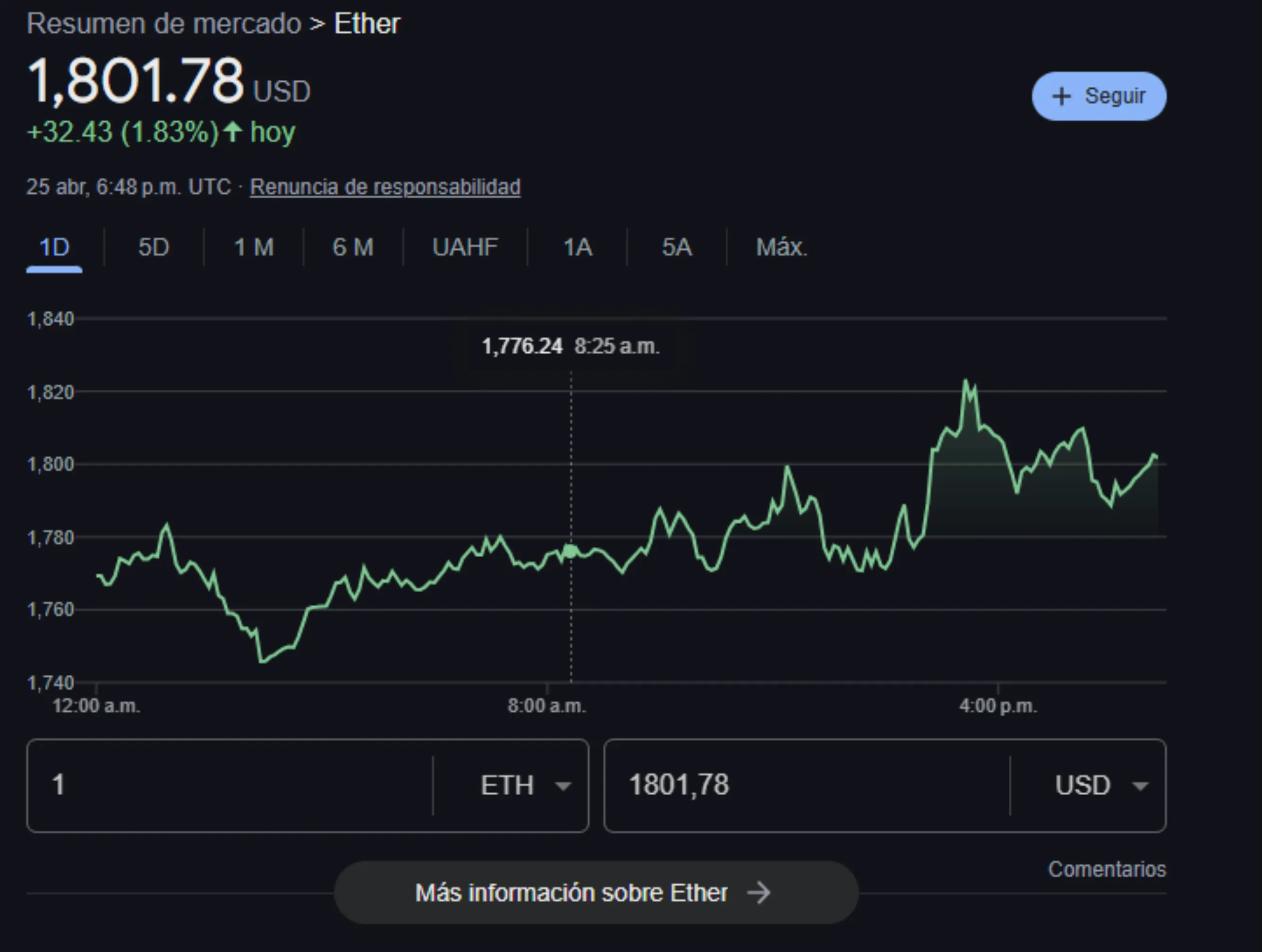Image resolution: width=1262 pixels, height=952 pixels.
Task: Click the plus icon next to Seguir
Action: point(1062,96)
